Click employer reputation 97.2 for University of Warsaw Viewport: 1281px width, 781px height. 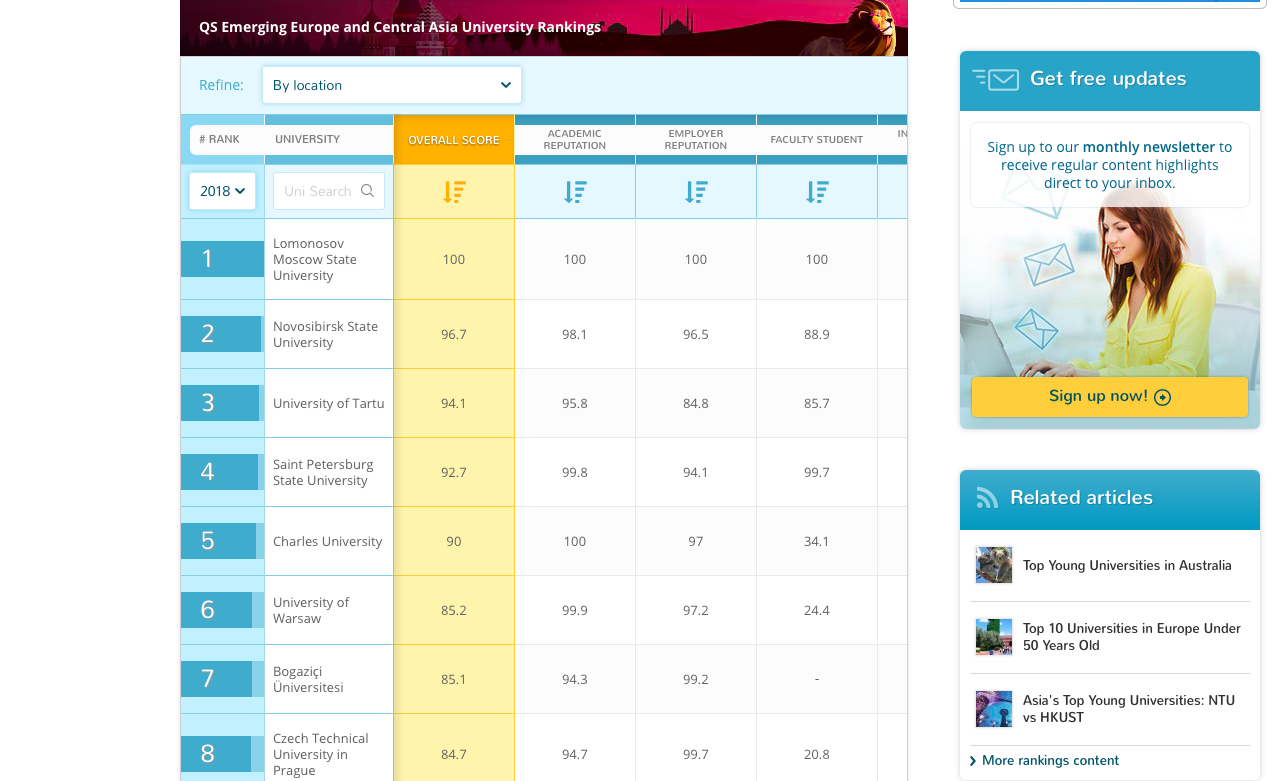tap(696, 611)
